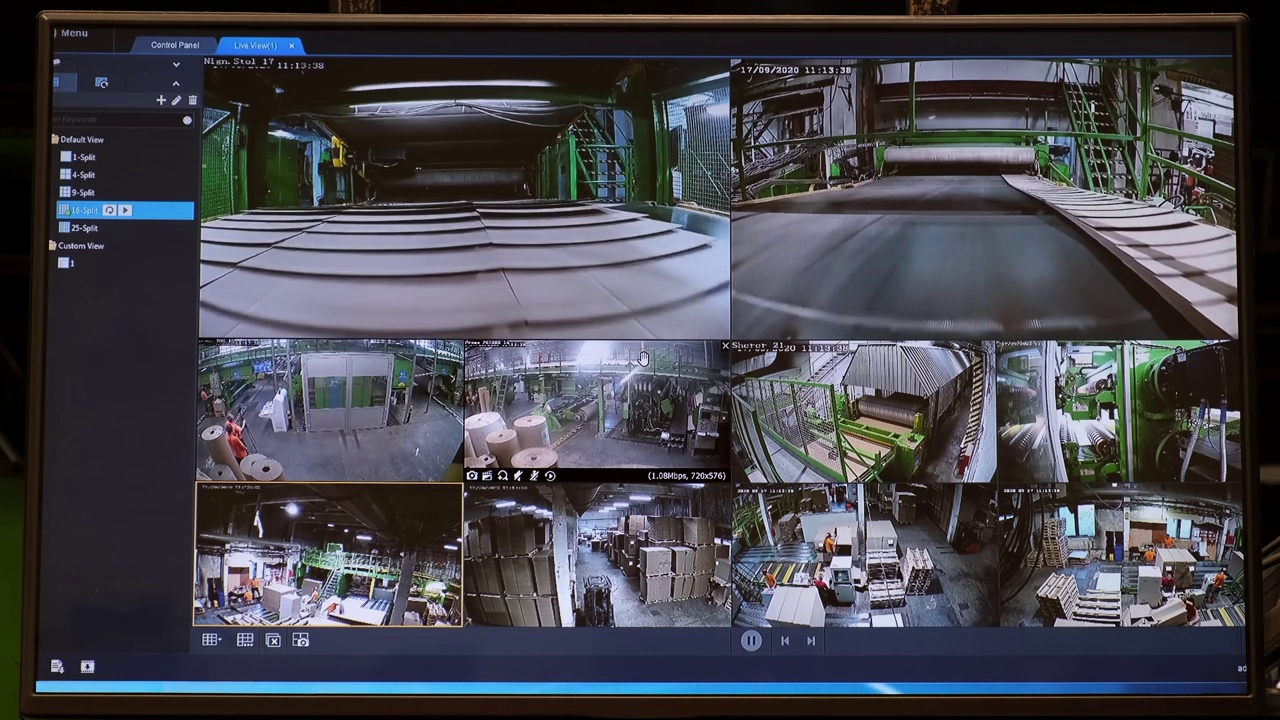Click the 1.08Mbps, 720x576 stream info
The image size is (1280, 720).
687,476
